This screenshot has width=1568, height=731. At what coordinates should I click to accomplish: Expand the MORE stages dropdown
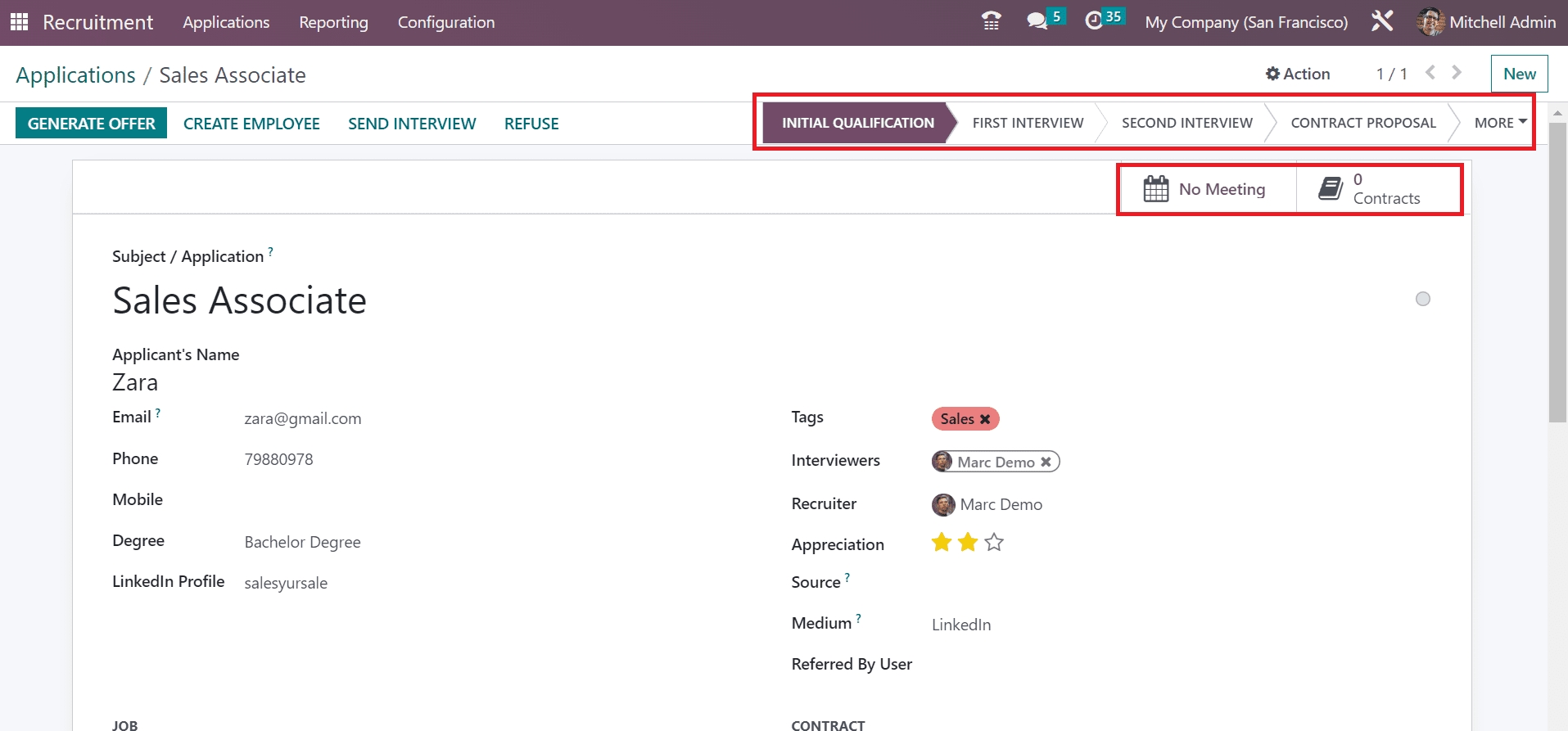[x=1499, y=123]
